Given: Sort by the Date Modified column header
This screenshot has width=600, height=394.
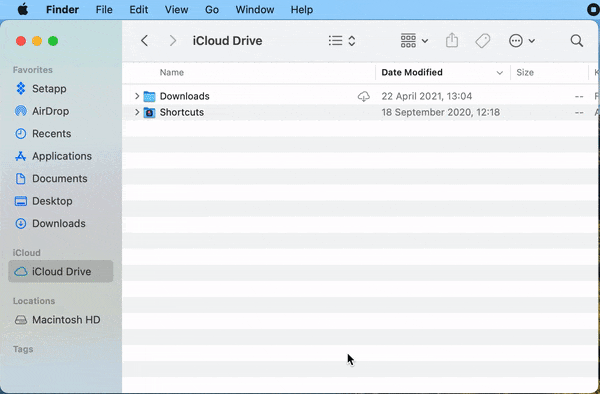Looking at the screenshot, I should tap(412, 72).
